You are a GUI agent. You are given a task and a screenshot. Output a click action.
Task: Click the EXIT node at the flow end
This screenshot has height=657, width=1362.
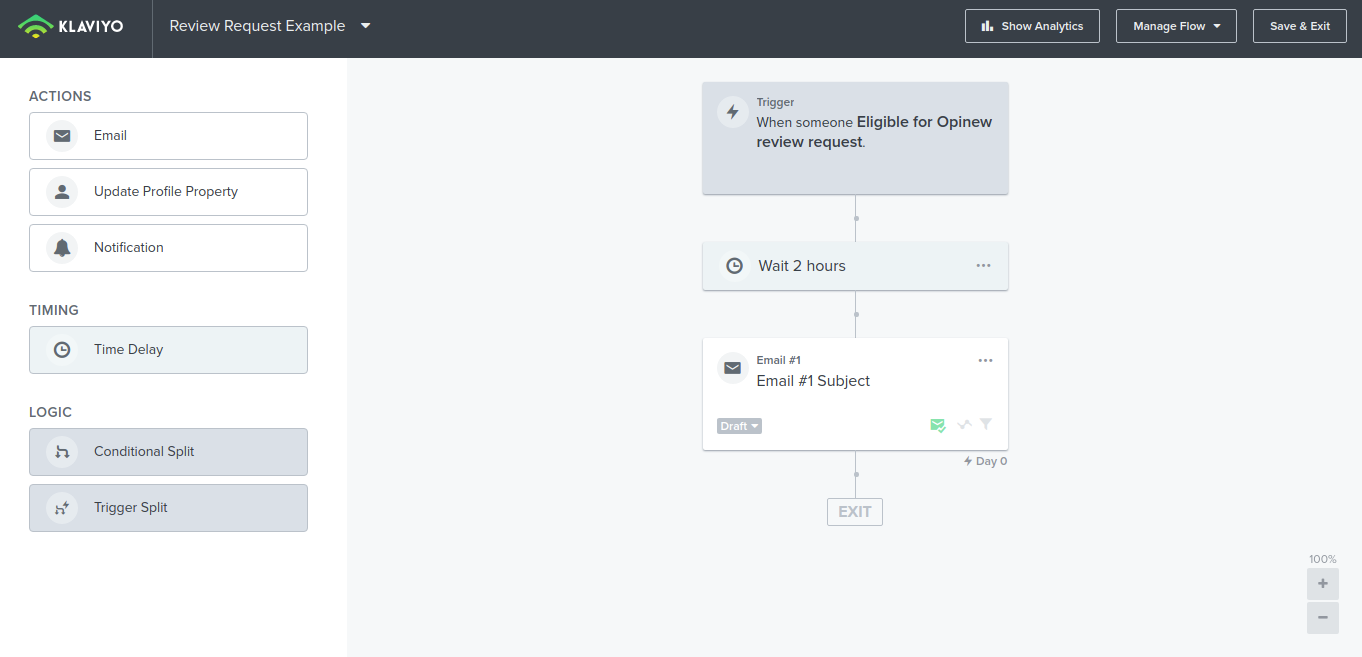click(854, 511)
